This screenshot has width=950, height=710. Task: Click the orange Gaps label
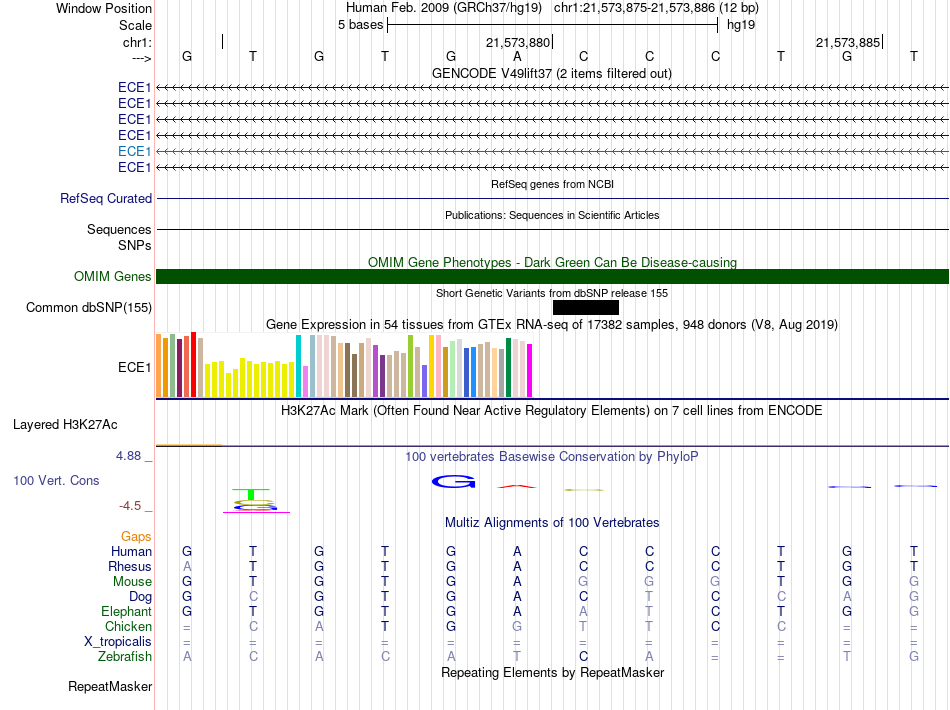(x=136, y=537)
